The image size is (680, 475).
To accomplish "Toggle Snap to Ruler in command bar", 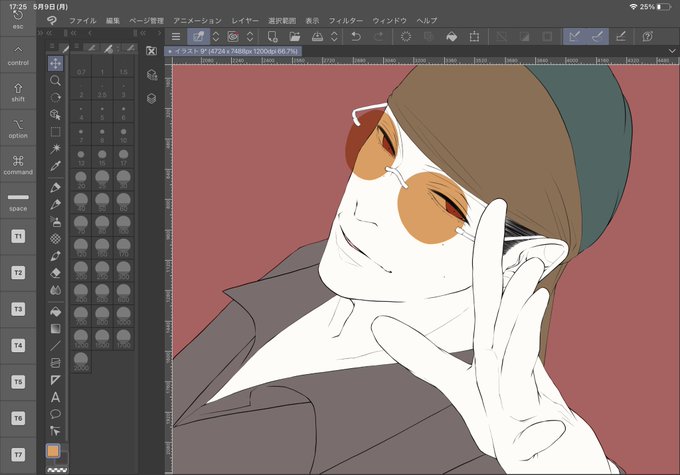I will click(575, 36).
